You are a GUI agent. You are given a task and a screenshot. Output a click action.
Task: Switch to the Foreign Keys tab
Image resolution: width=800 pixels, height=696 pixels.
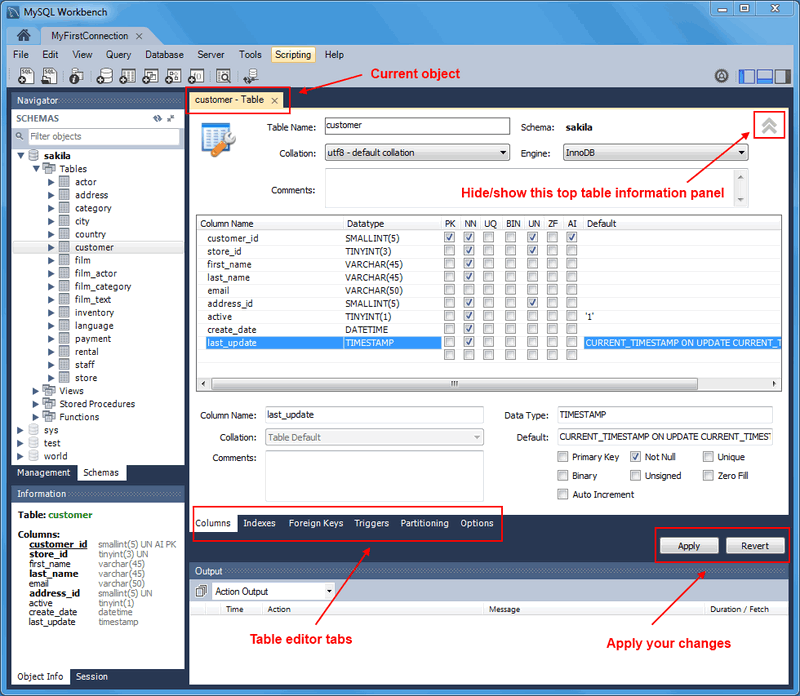pyautogui.click(x=316, y=522)
